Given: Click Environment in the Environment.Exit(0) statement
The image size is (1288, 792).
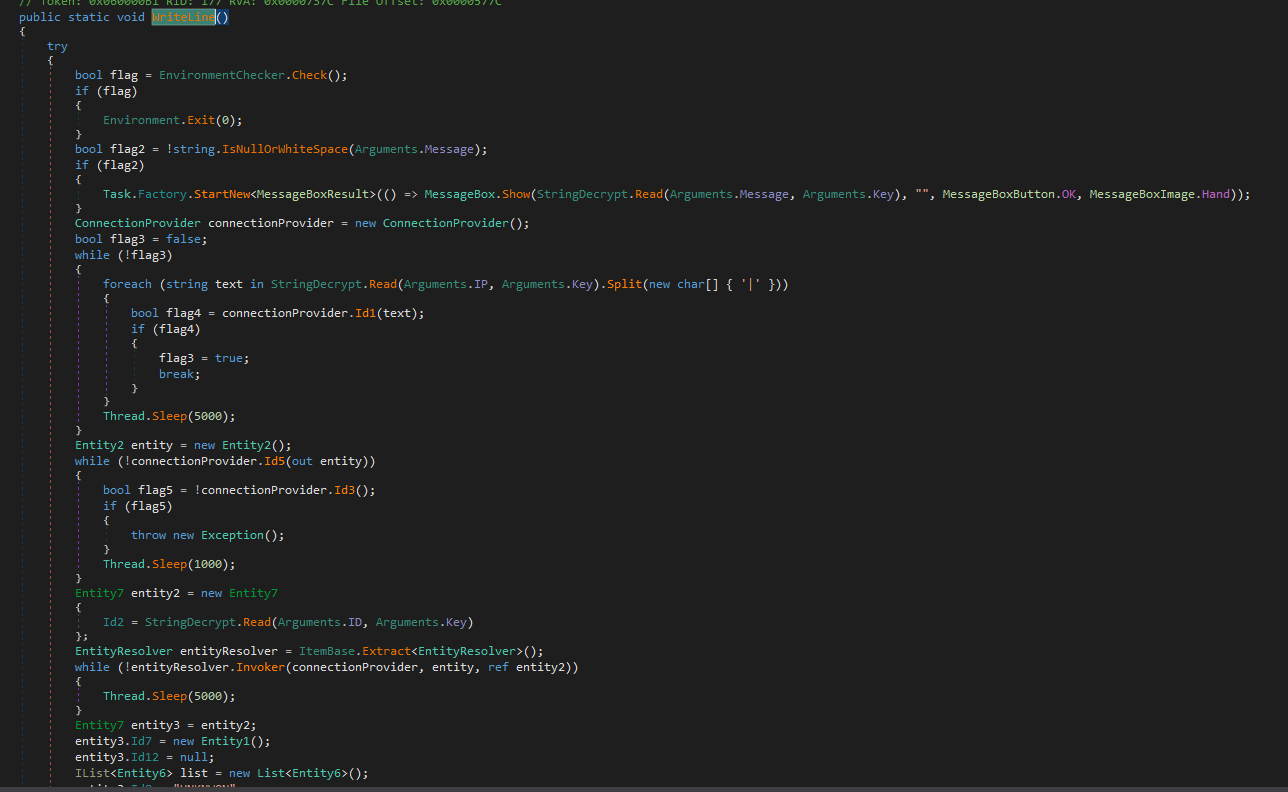Looking at the screenshot, I should tap(142, 120).
